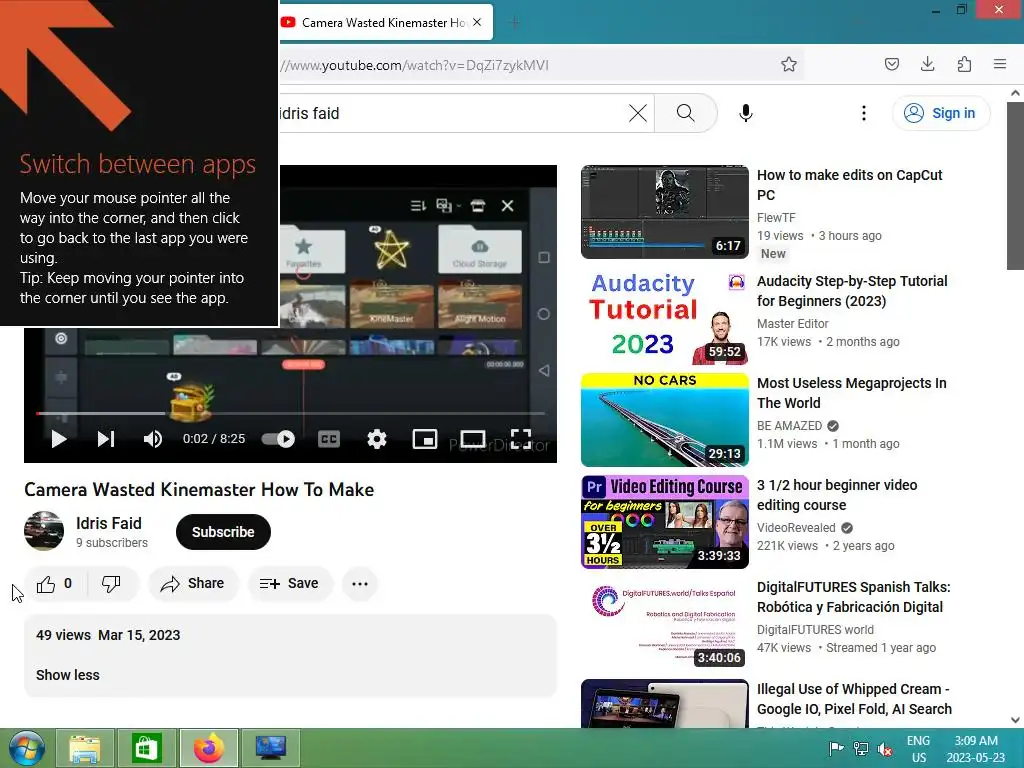Click the search magnifier button
Image resolution: width=1024 pixels, height=768 pixels.
pos(686,113)
